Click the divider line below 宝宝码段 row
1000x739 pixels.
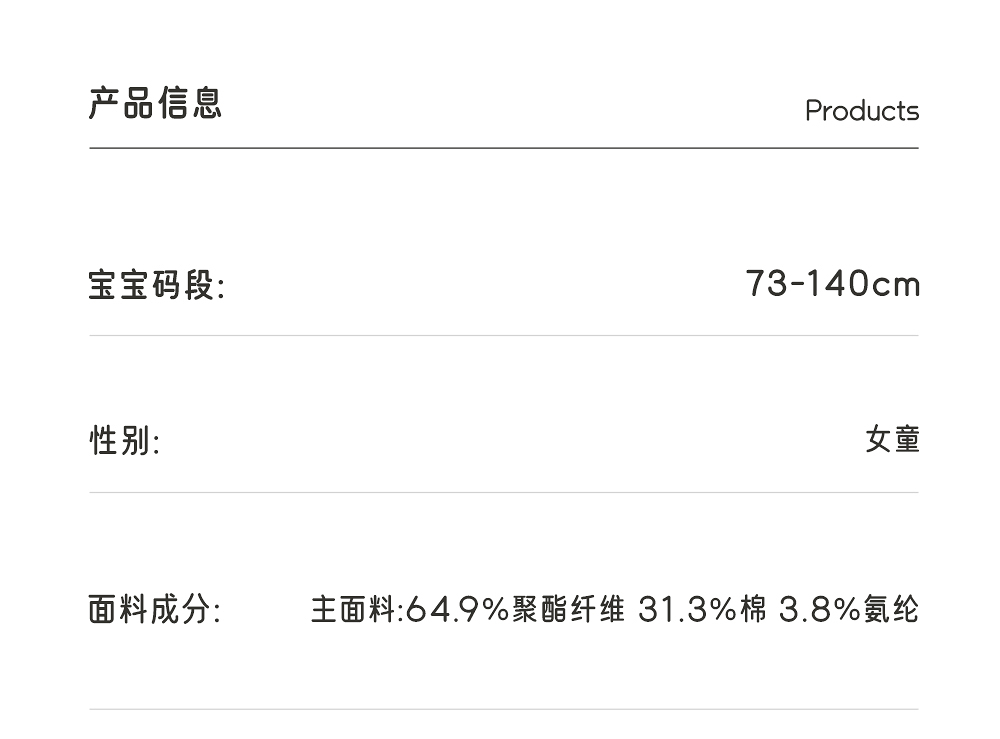tap(503, 336)
